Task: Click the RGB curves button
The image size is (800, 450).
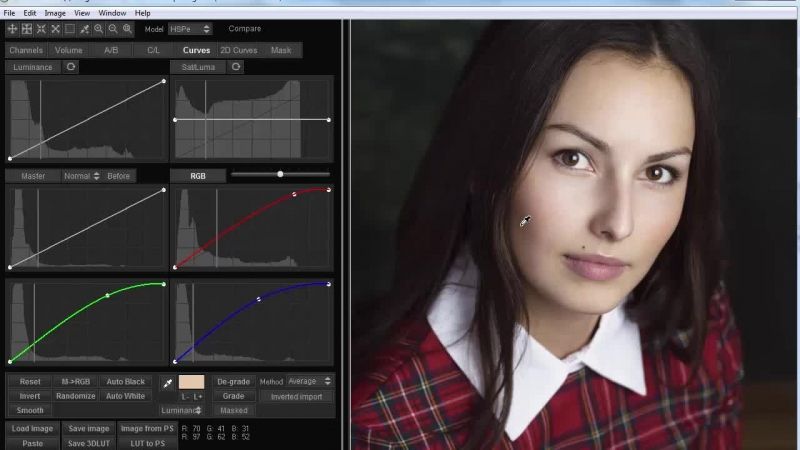Action: (198, 176)
